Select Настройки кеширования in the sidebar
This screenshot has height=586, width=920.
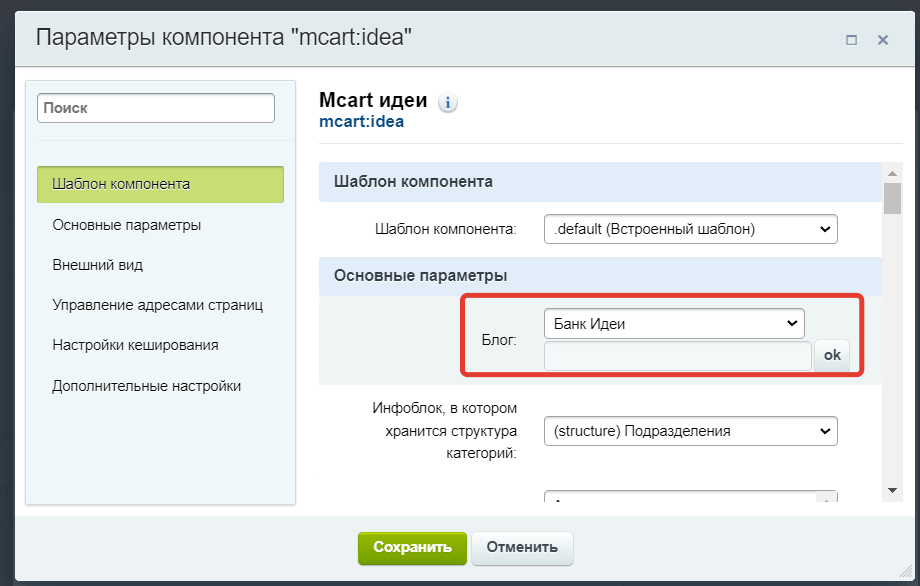click(x=135, y=345)
